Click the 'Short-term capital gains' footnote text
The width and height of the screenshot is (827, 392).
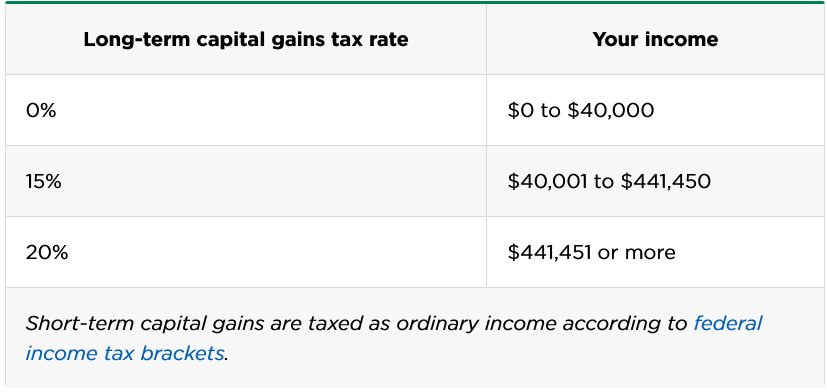[x=145, y=323]
